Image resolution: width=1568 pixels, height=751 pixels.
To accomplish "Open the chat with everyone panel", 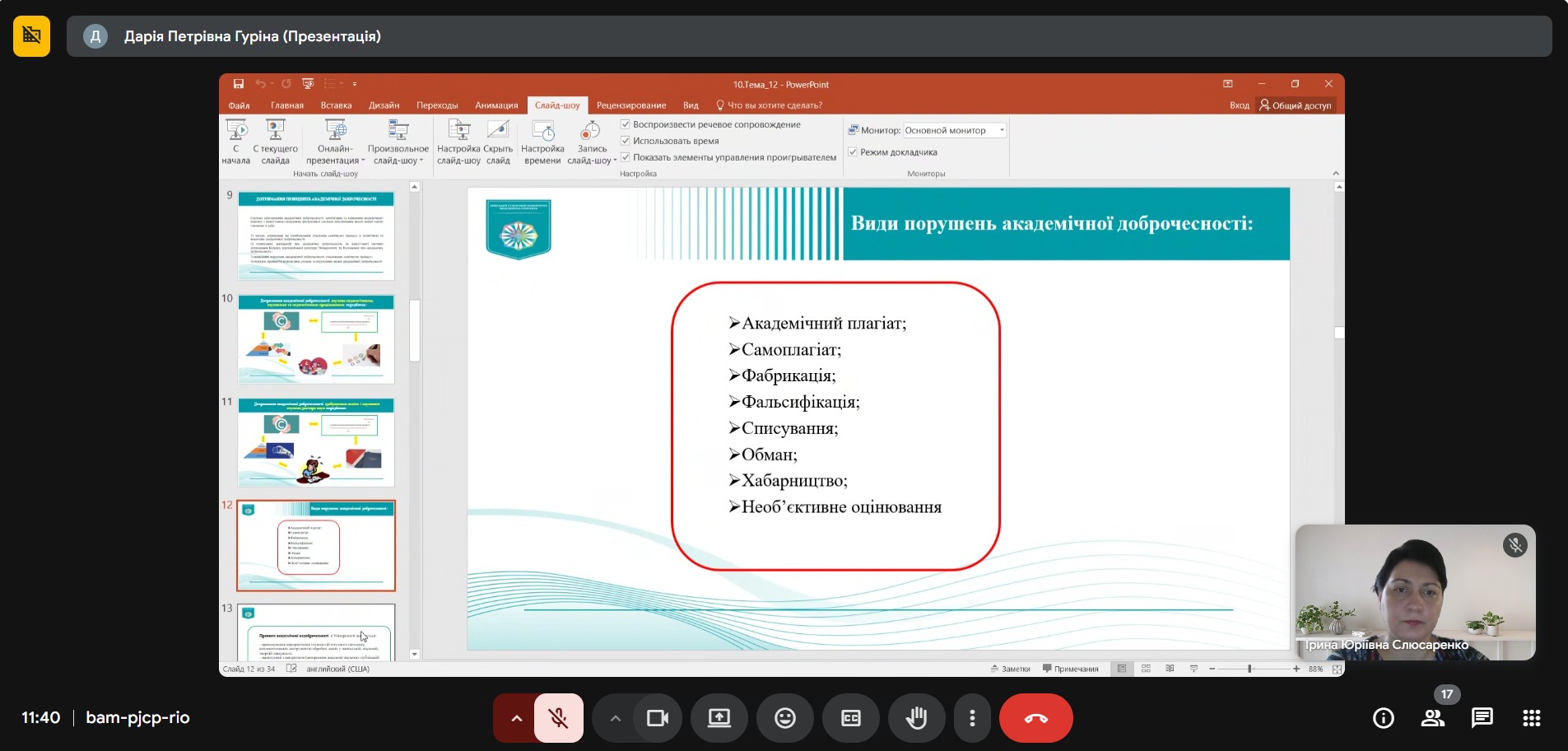I will pos(1482,718).
